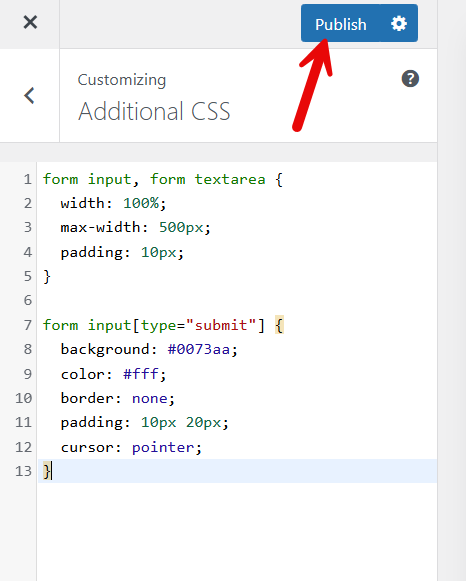Click the 'width: 100%;' line
466x581 pixels.
click(x=113, y=203)
